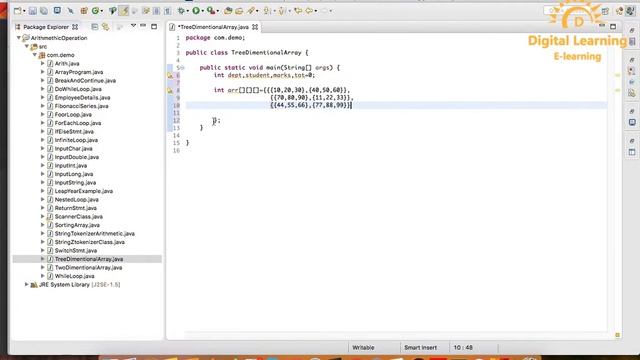Image resolution: width=640 pixels, height=360 pixels.
Task: Select the highlighted TreeDimentionalArray.java tree row
Action: coord(87,259)
